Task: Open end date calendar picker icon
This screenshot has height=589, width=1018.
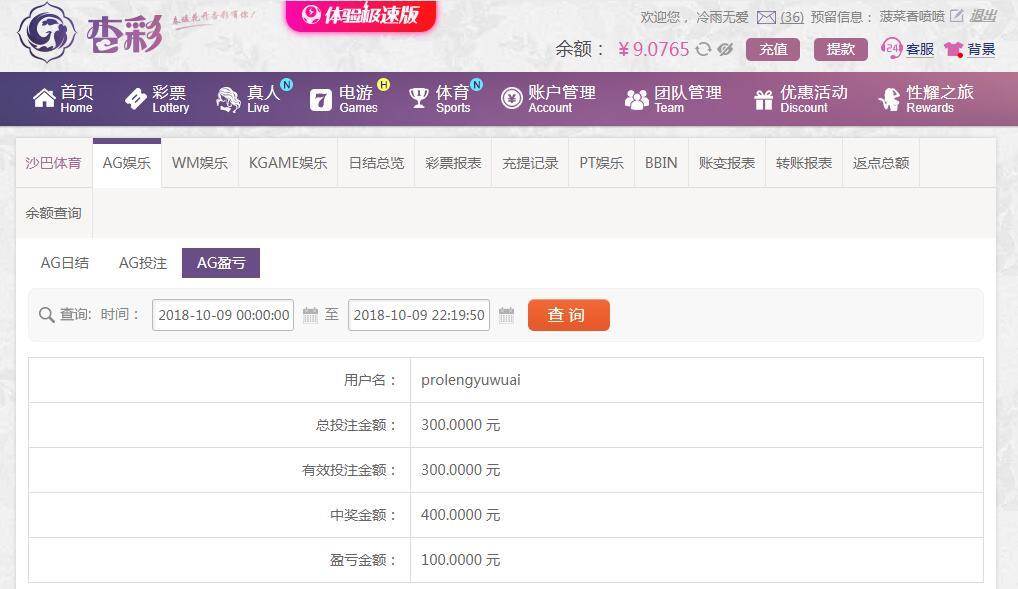Action: point(506,315)
